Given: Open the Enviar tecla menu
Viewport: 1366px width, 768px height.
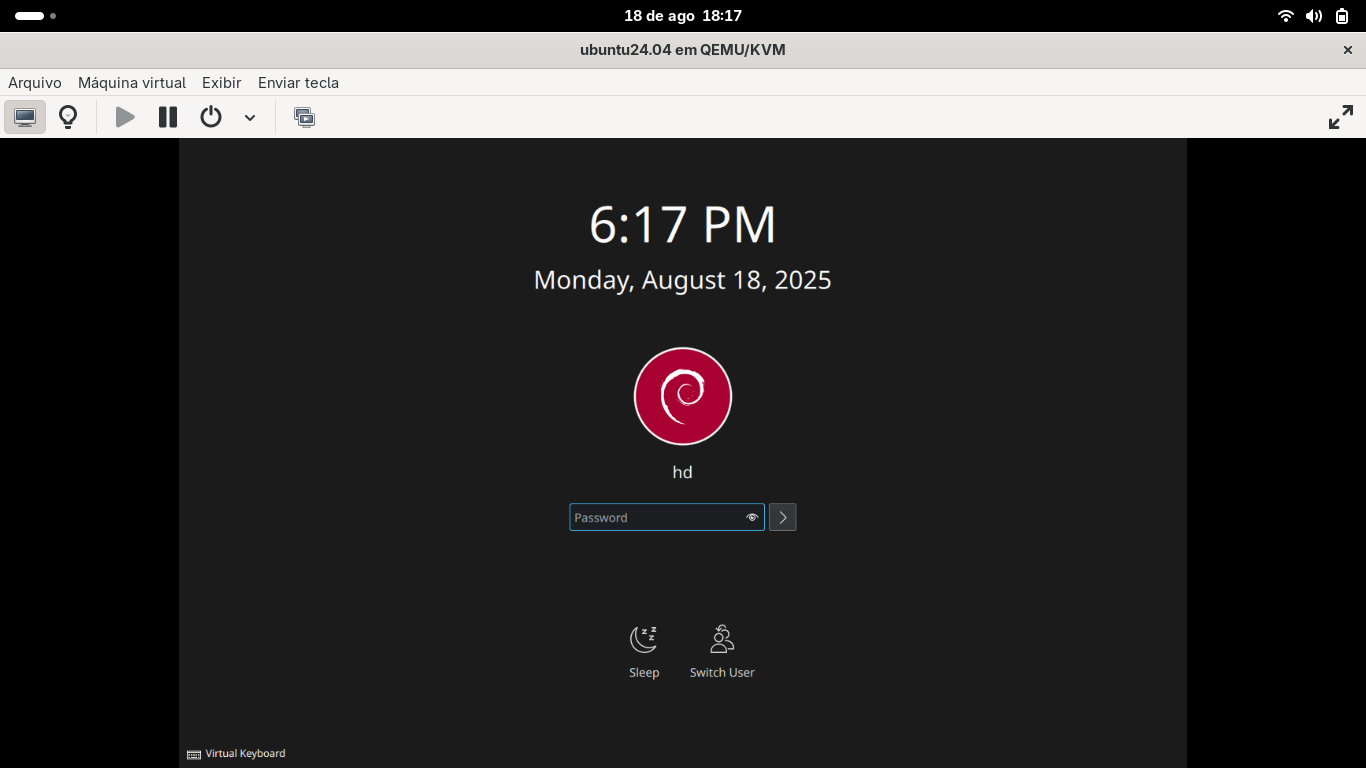Looking at the screenshot, I should tap(298, 83).
